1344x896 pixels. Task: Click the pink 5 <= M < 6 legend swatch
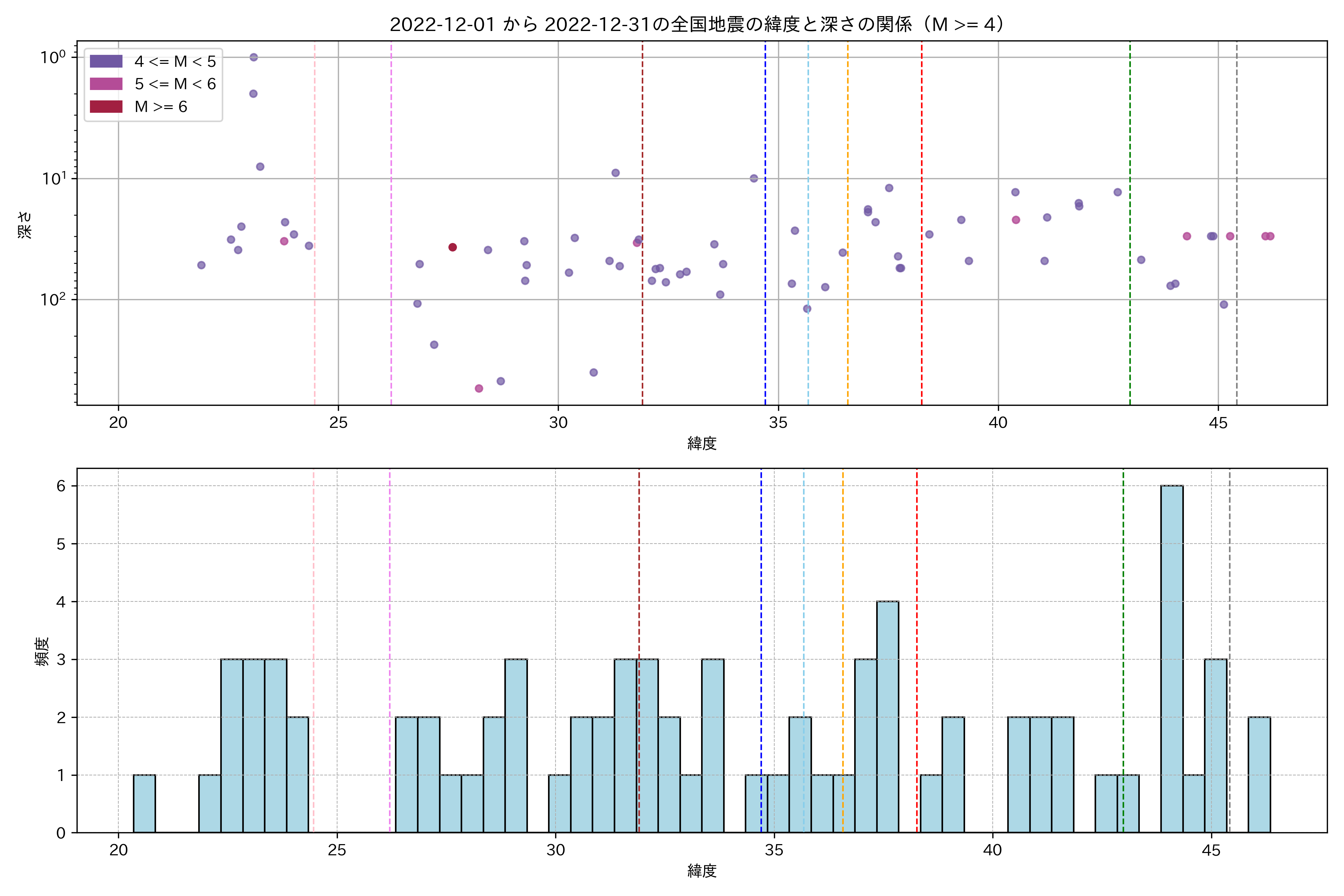106,84
